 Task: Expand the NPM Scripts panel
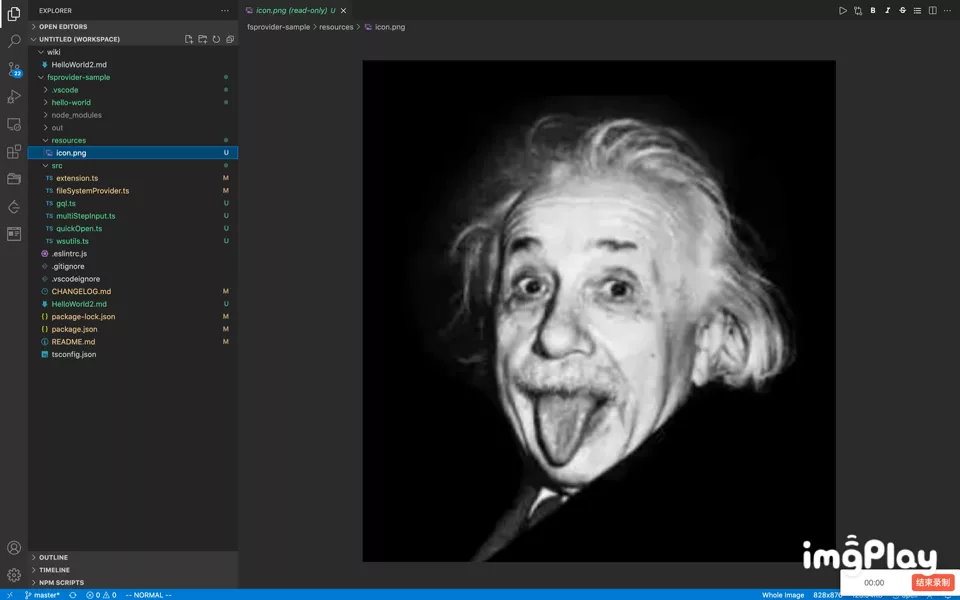[133, 582]
